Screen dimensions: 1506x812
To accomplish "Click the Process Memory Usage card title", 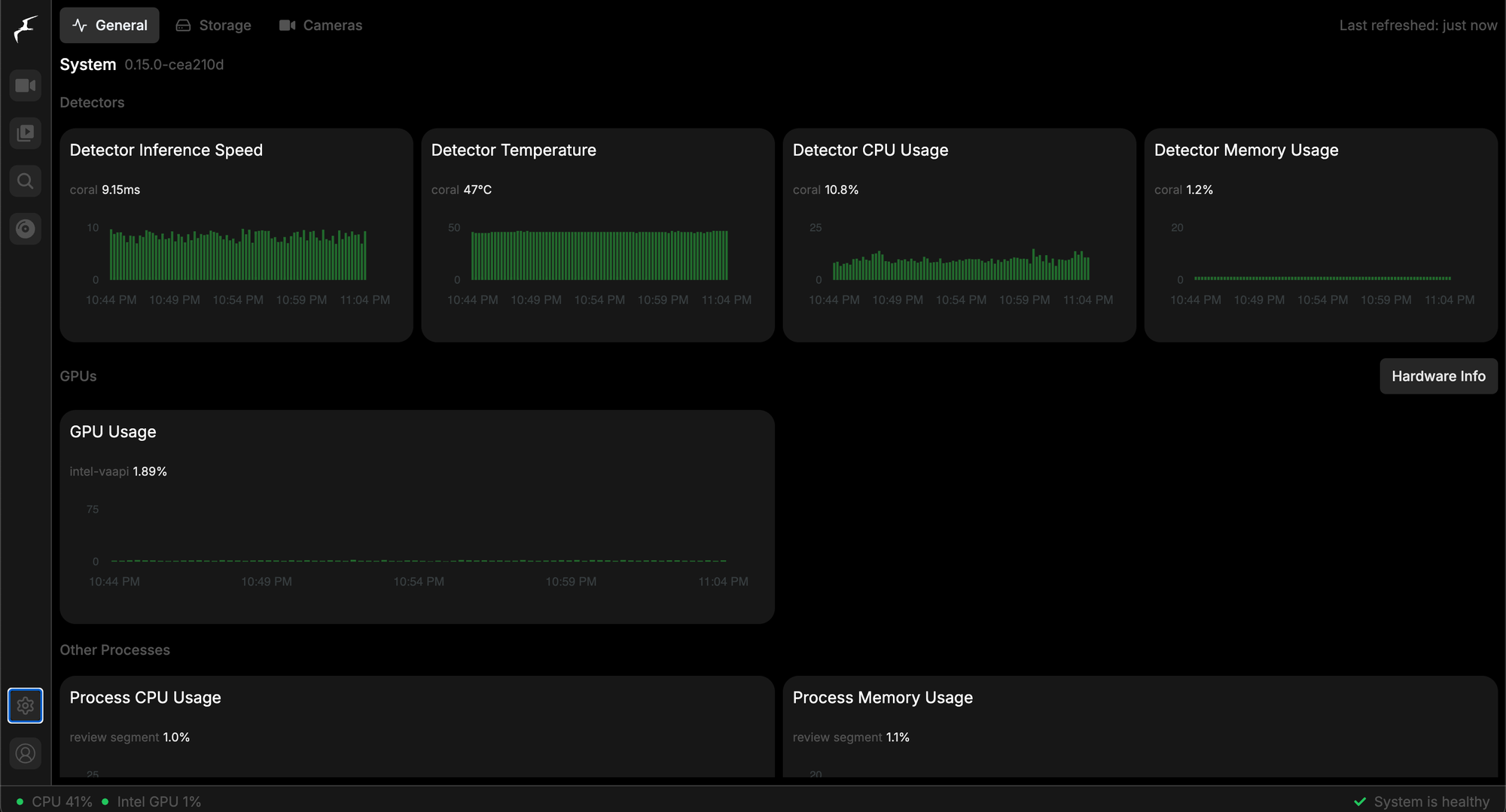I will click(883, 698).
